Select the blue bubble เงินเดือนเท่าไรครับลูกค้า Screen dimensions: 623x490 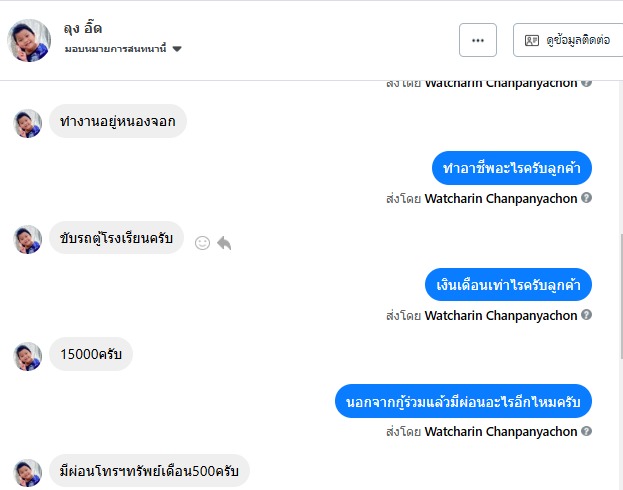508,285
